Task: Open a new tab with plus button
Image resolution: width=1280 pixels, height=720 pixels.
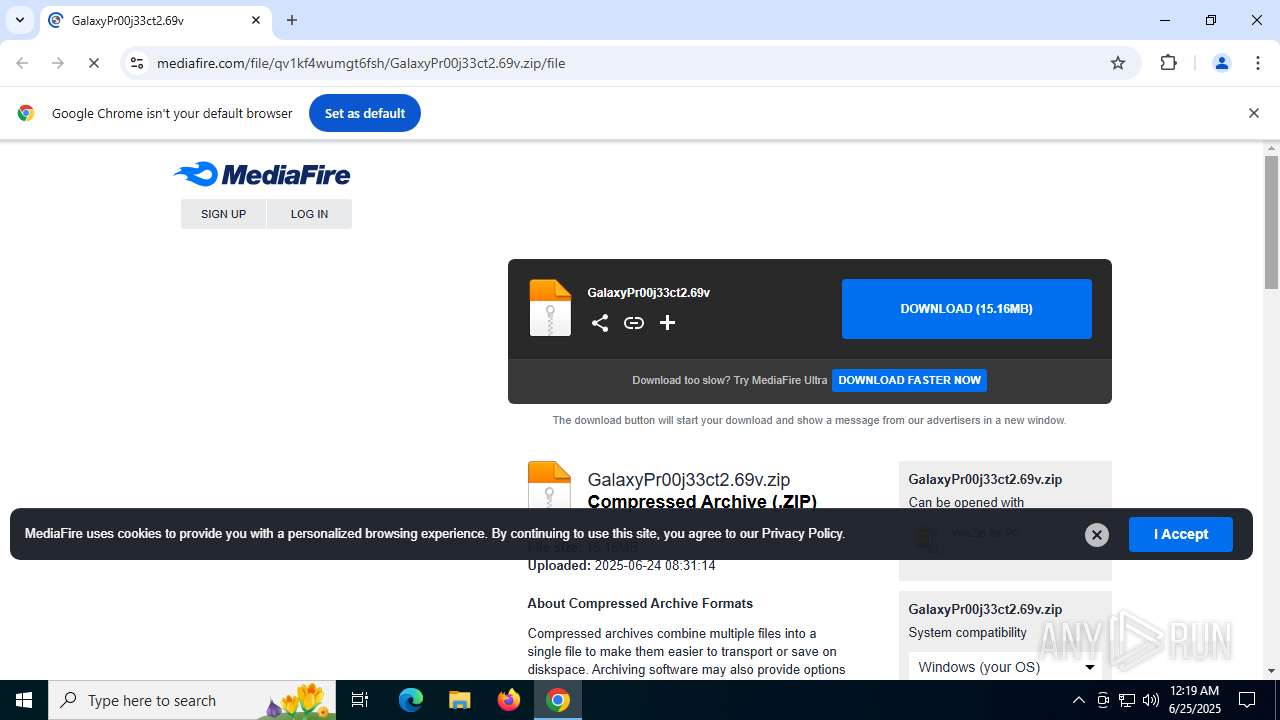Action: (x=292, y=20)
